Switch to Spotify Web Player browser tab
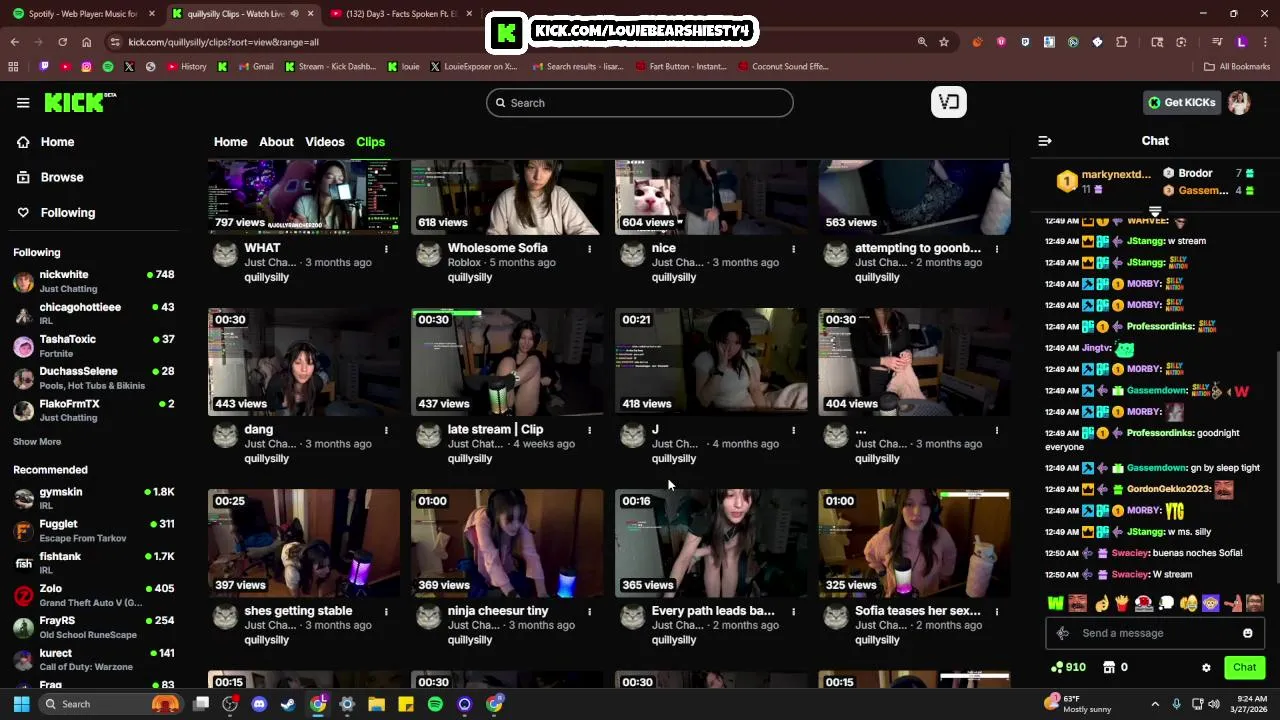The height and width of the screenshot is (720, 1280). point(83,14)
